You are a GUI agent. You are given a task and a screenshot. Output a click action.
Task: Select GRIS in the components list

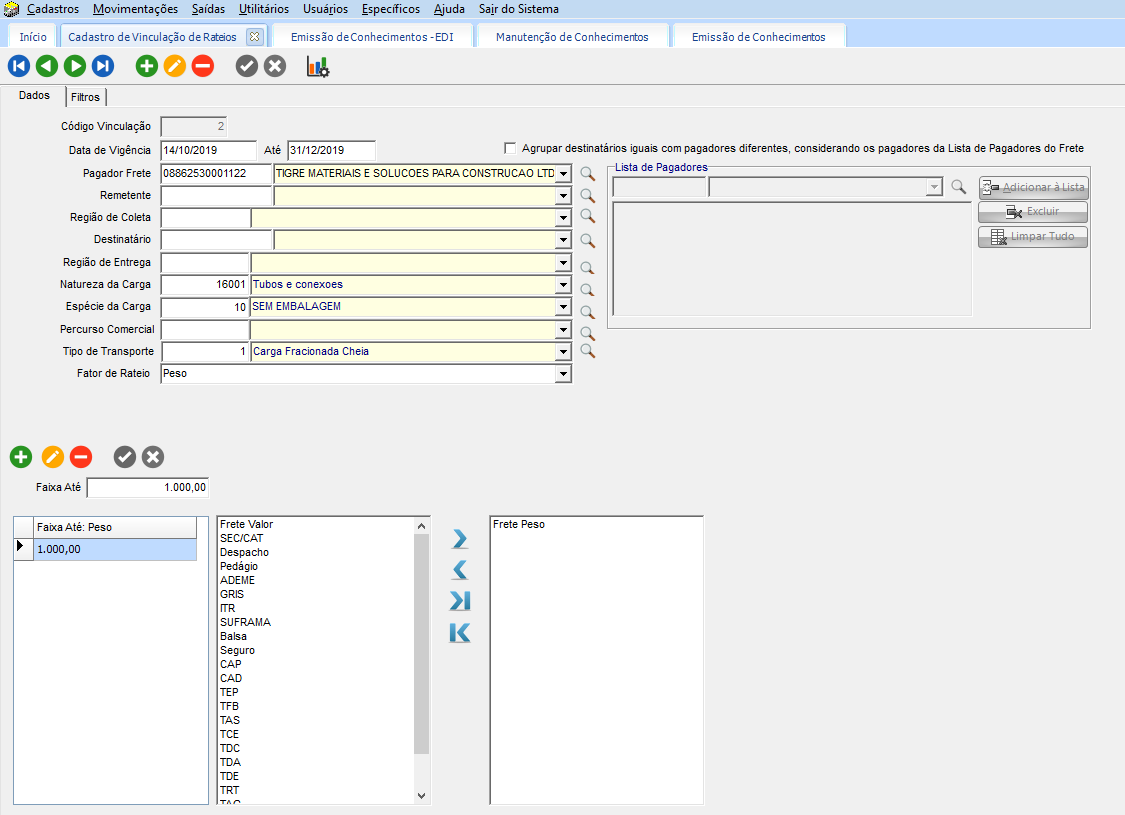coord(232,594)
